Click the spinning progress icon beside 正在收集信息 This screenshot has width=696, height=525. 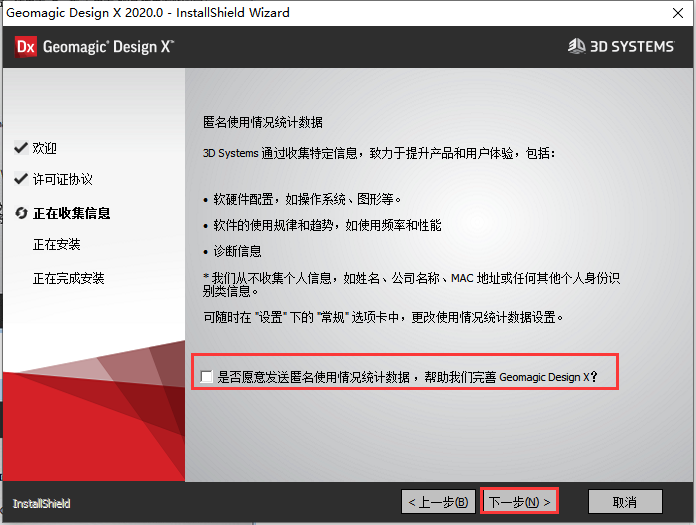pyautogui.click(x=21, y=213)
